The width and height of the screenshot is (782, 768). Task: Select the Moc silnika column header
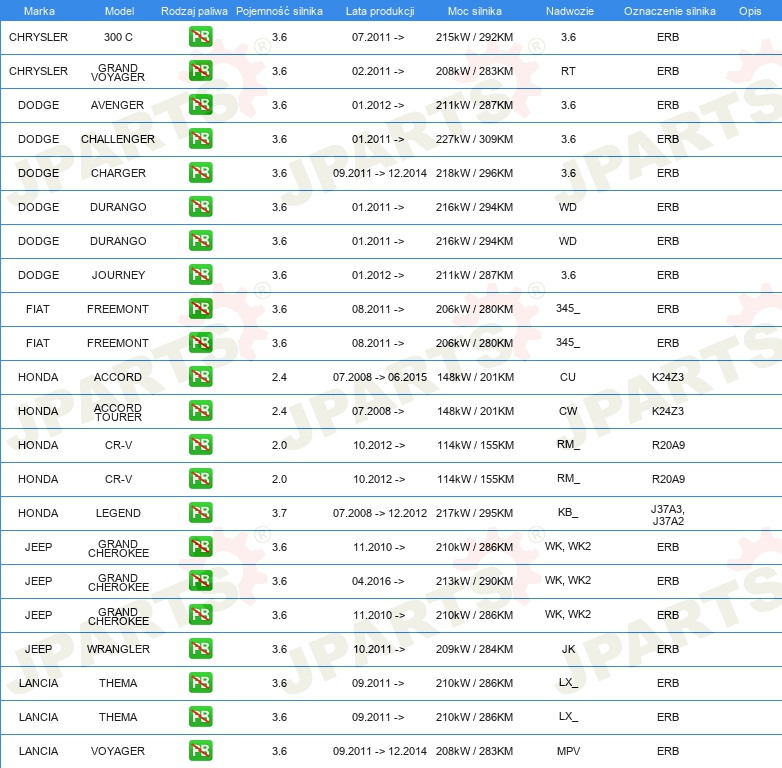click(x=475, y=10)
